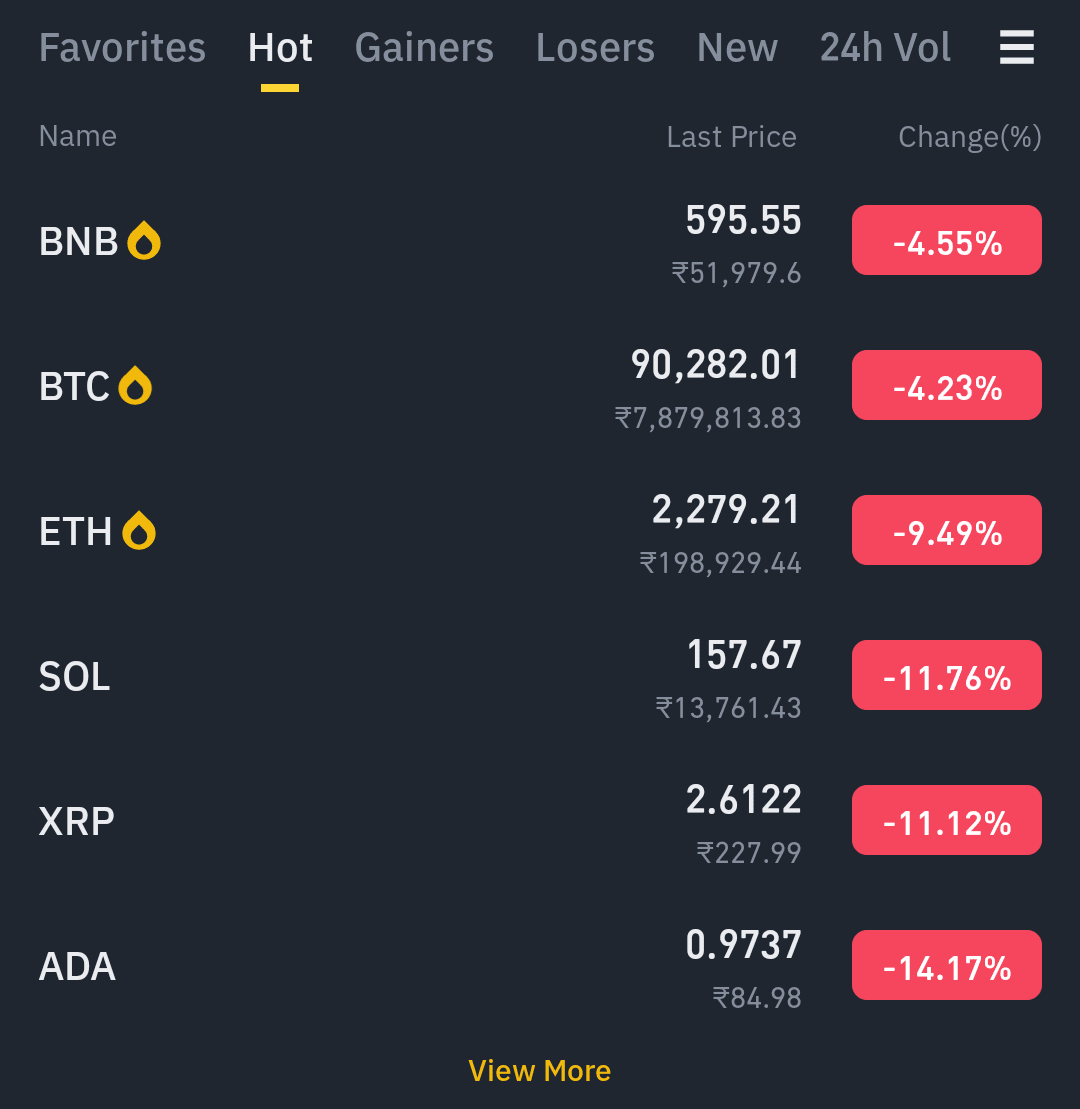The image size is (1080, 1109).
Task: Show the 24h Vol tab
Action: [885, 47]
